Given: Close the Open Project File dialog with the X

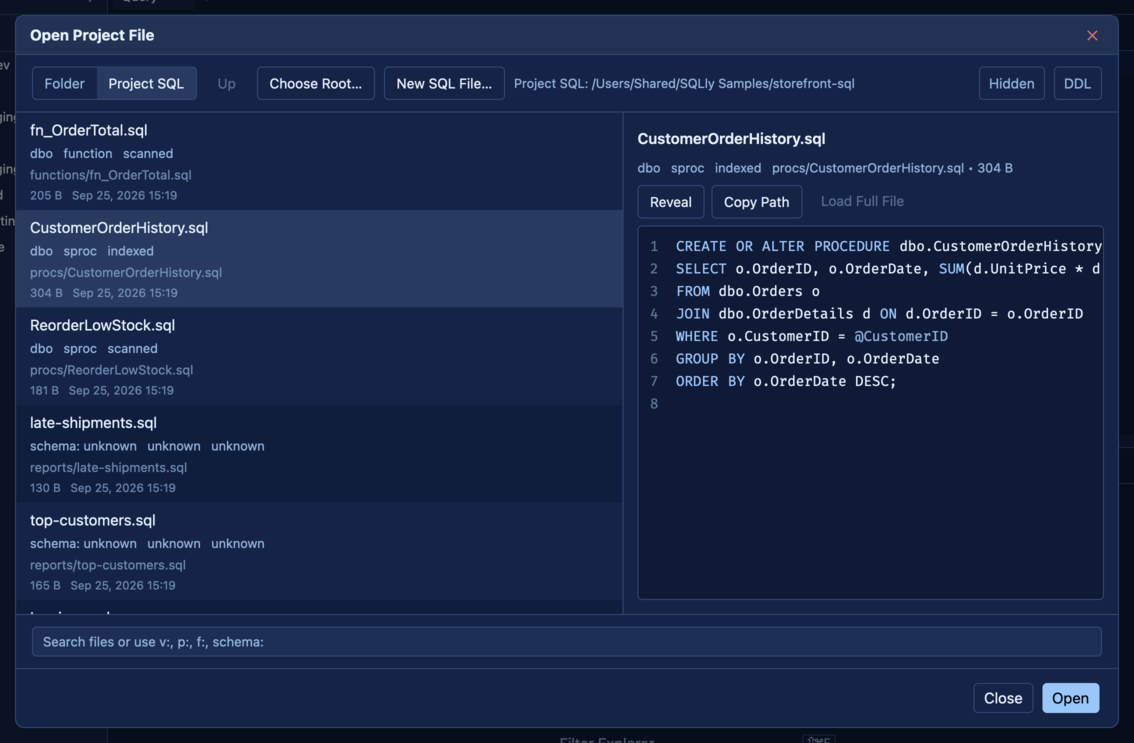Looking at the screenshot, I should (x=1091, y=35).
